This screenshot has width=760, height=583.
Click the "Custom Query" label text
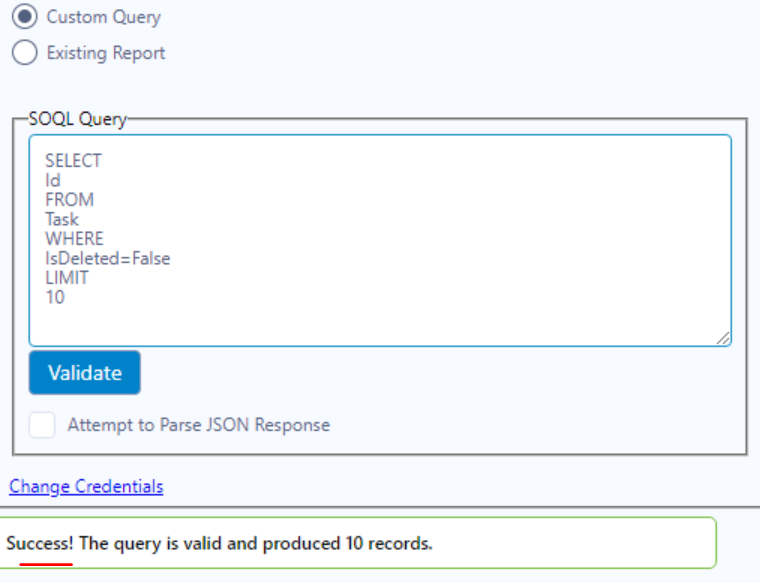point(103,18)
